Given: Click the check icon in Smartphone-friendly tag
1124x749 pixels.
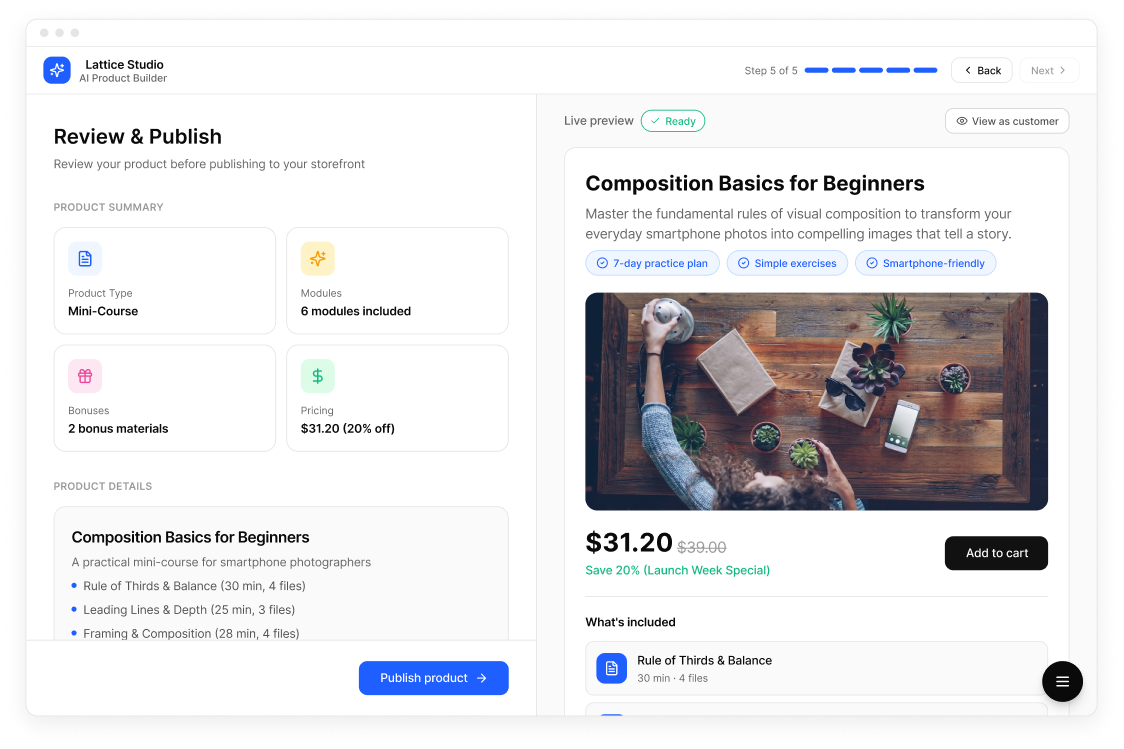Looking at the screenshot, I should [872, 263].
